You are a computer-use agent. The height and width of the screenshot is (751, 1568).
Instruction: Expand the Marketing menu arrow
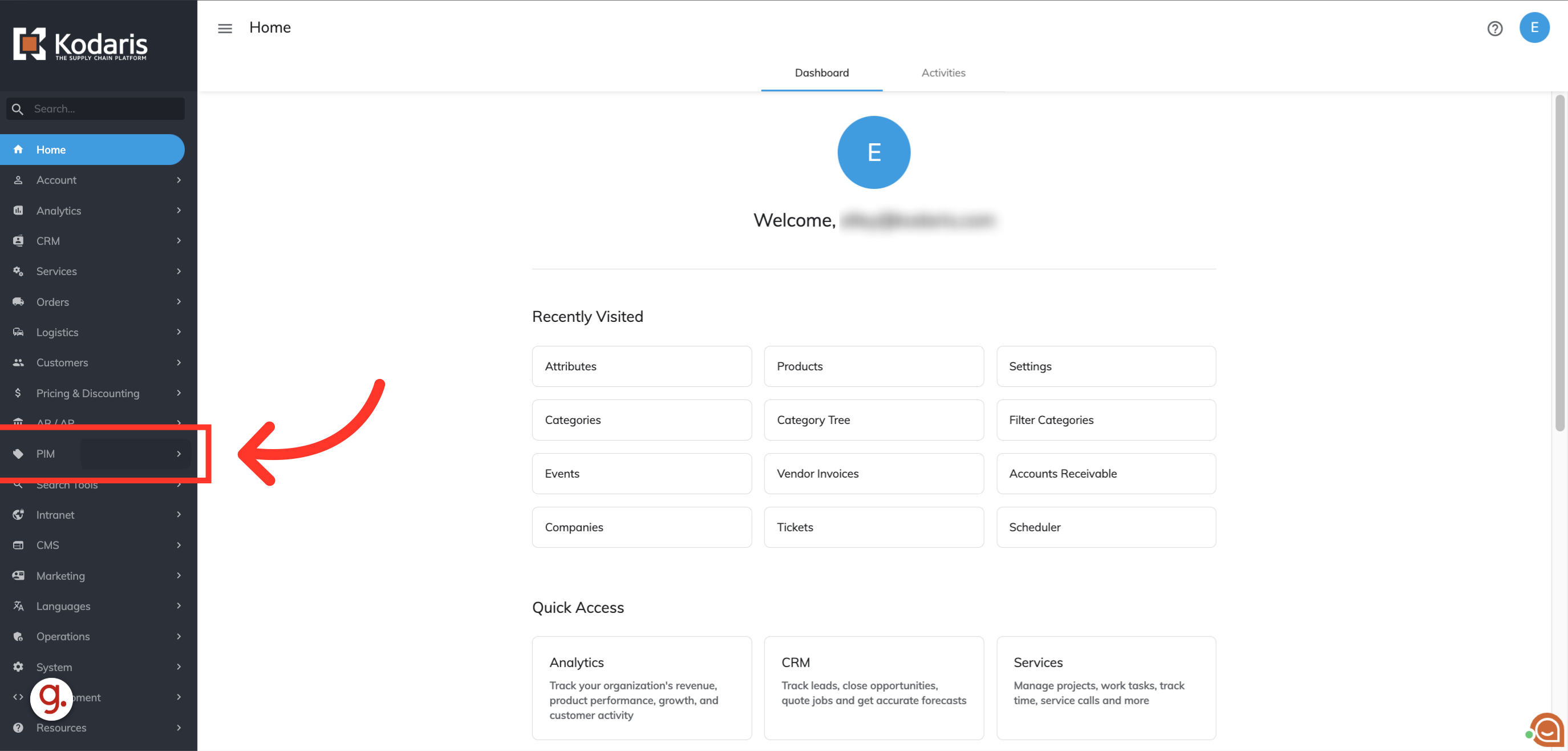(179, 575)
